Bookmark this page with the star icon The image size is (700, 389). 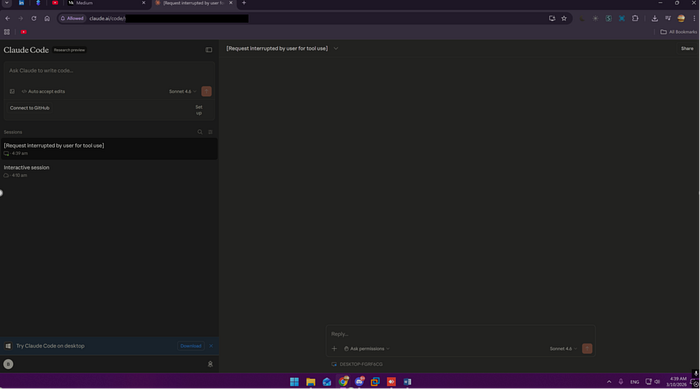(564, 18)
